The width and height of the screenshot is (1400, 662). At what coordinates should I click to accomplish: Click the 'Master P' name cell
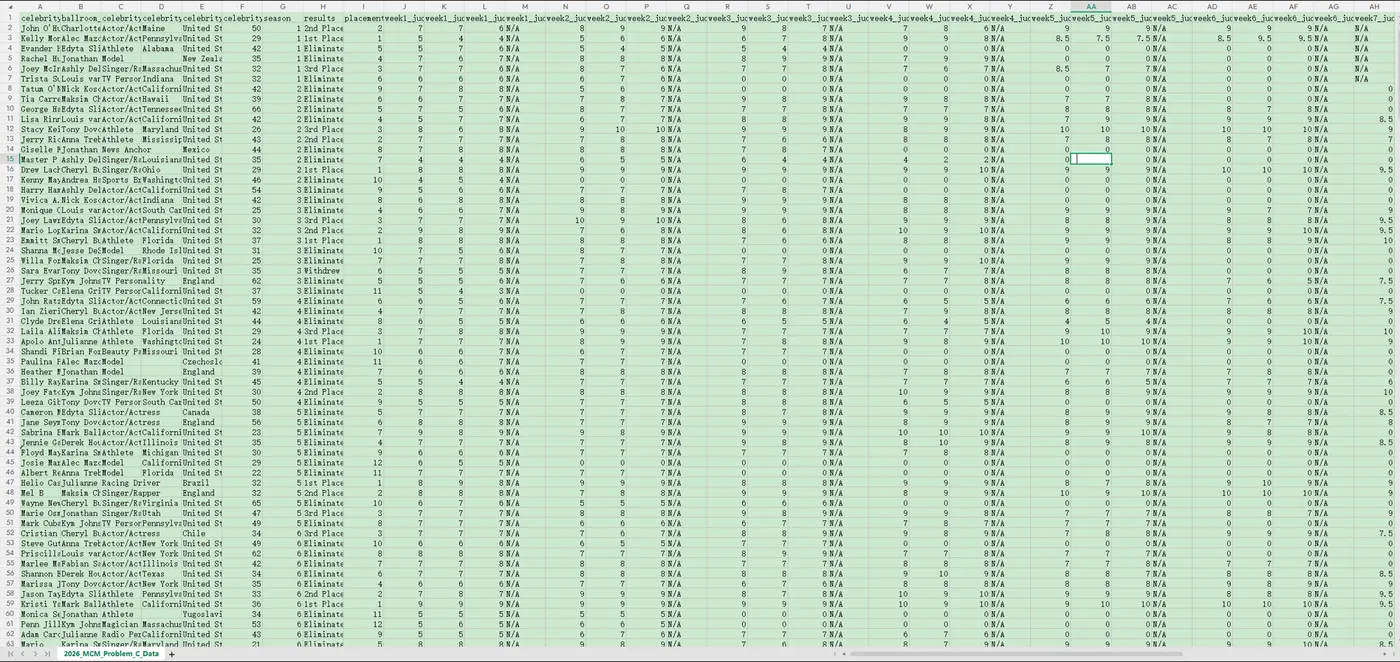[40, 159]
